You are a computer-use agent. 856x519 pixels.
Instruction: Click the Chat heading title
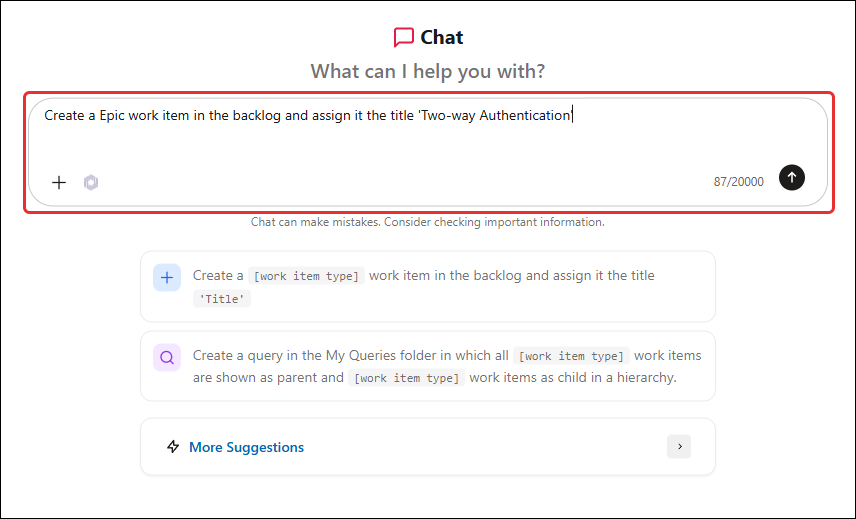pos(441,37)
